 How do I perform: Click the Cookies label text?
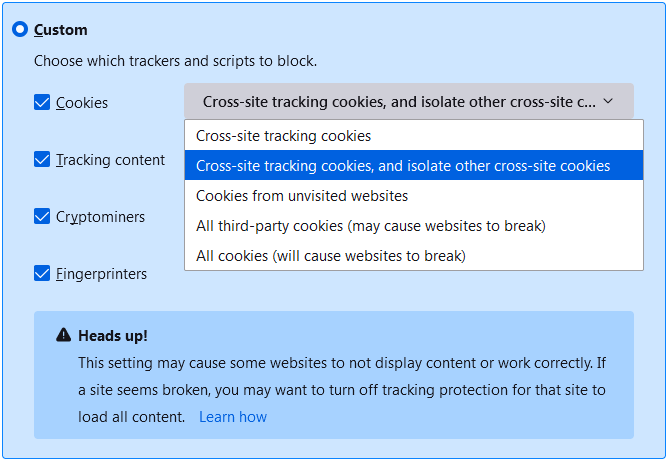click(82, 103)
